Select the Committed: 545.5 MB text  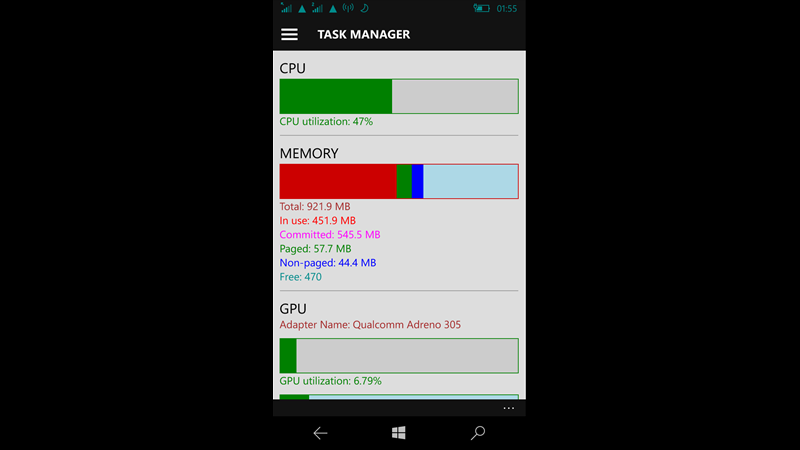point(330,234)
